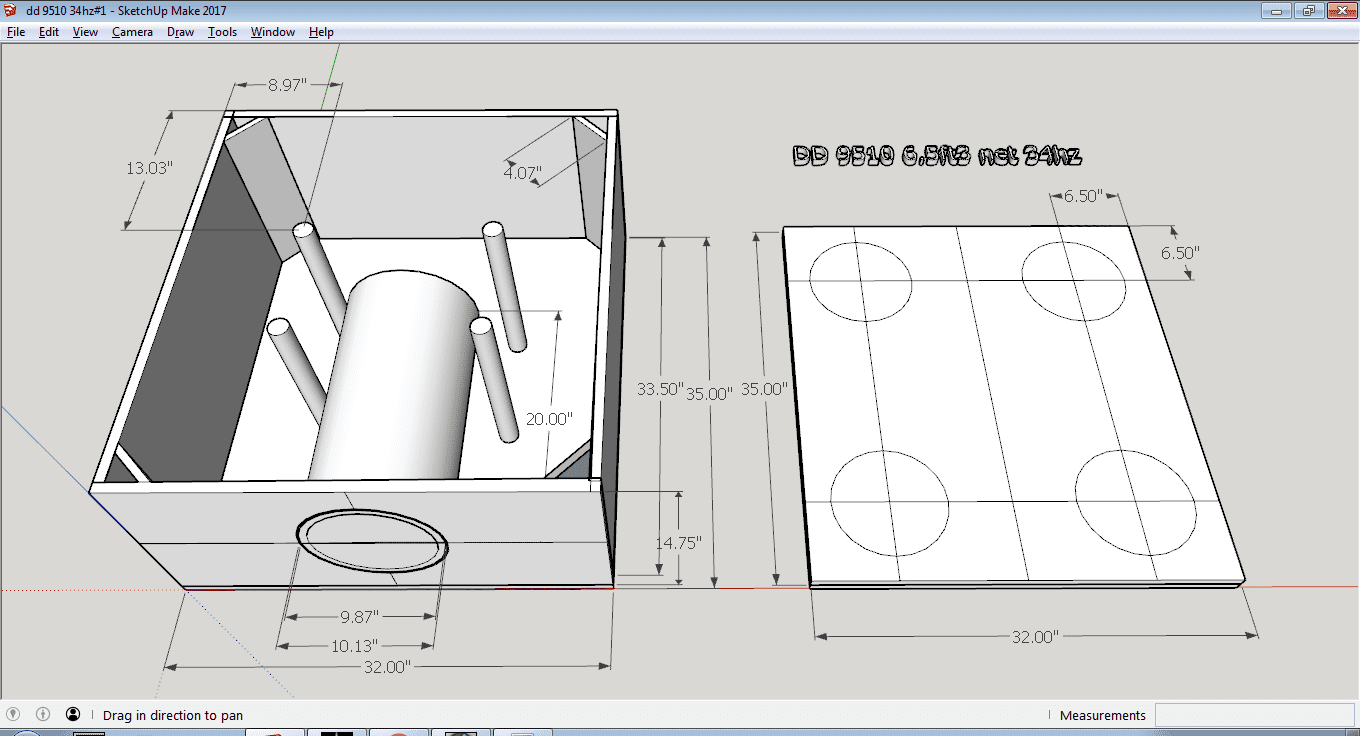This screenshot has width=1360, height=736.
Task: Open the Draw menu
Action: [181, 32]
